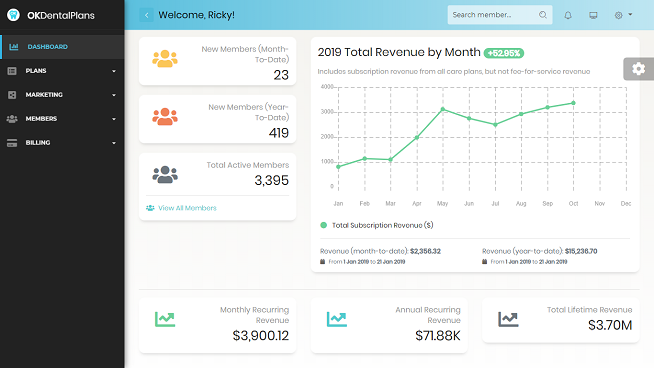
Task: Click the Plans list icon in sidebar
Action: (12, 71)
